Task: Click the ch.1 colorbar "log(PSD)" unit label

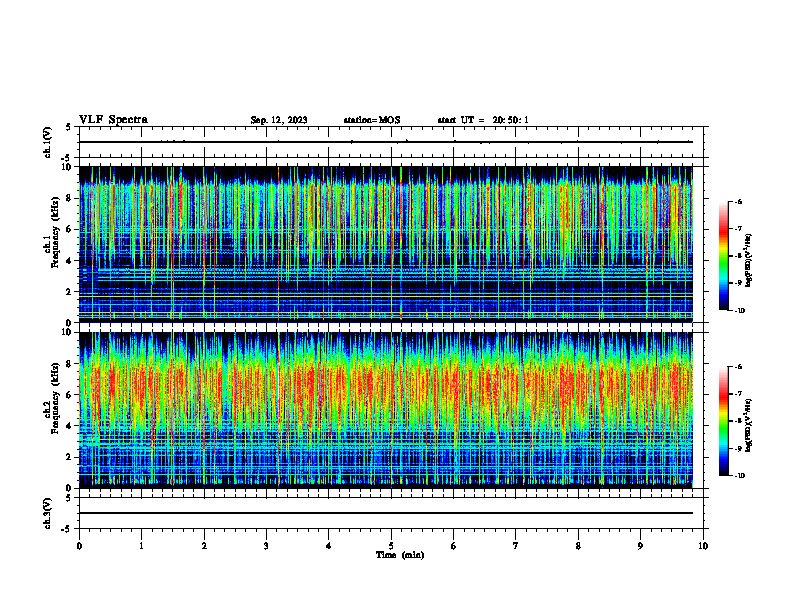Action: point(749,261)
